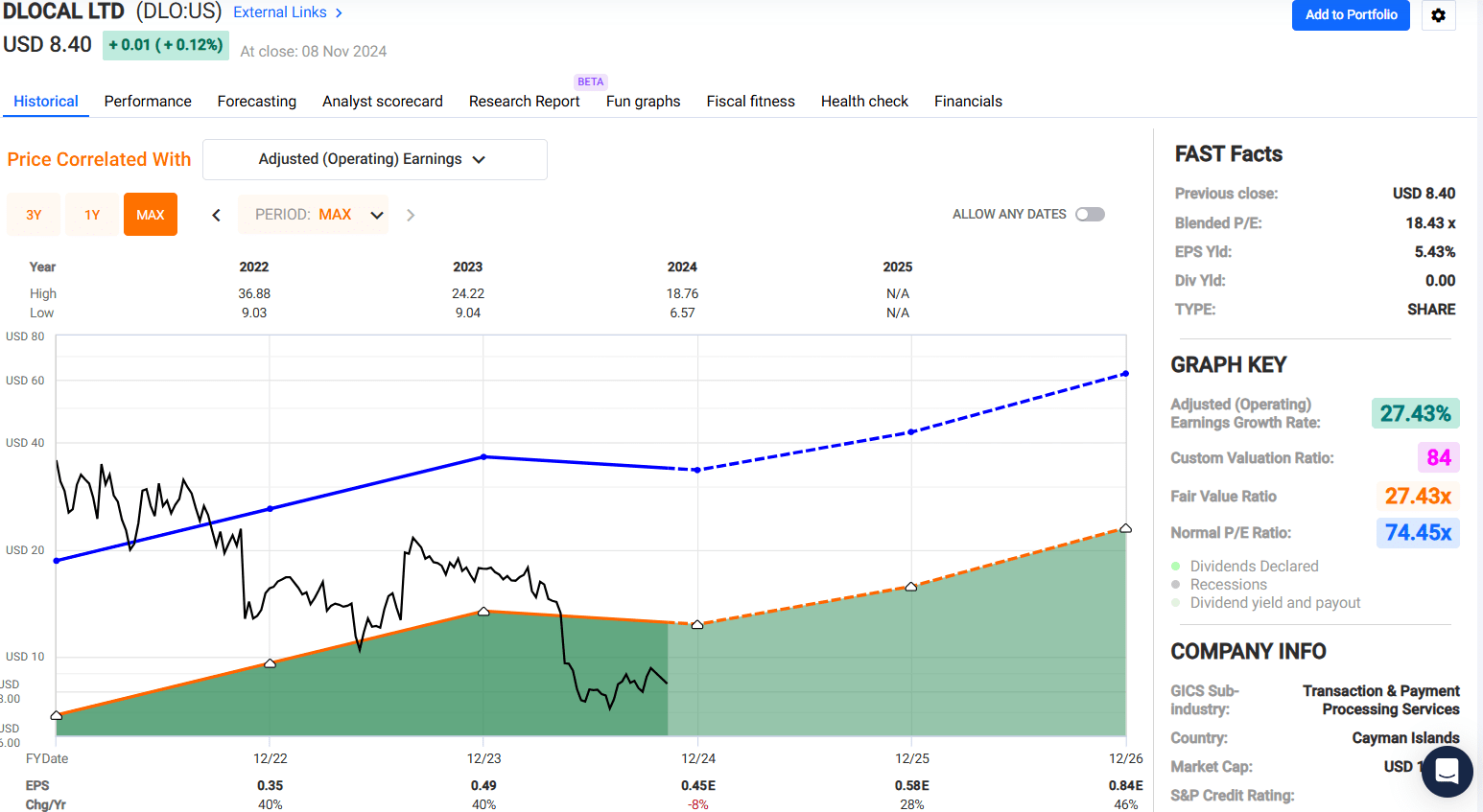Switch to the Health check tab

864,101
